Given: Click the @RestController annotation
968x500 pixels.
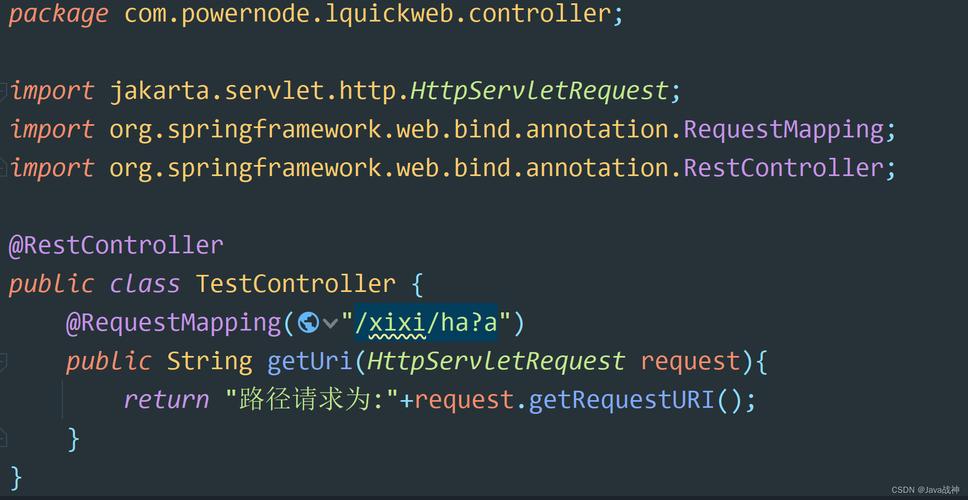Looking at the screenshot, I should point(116,245).
